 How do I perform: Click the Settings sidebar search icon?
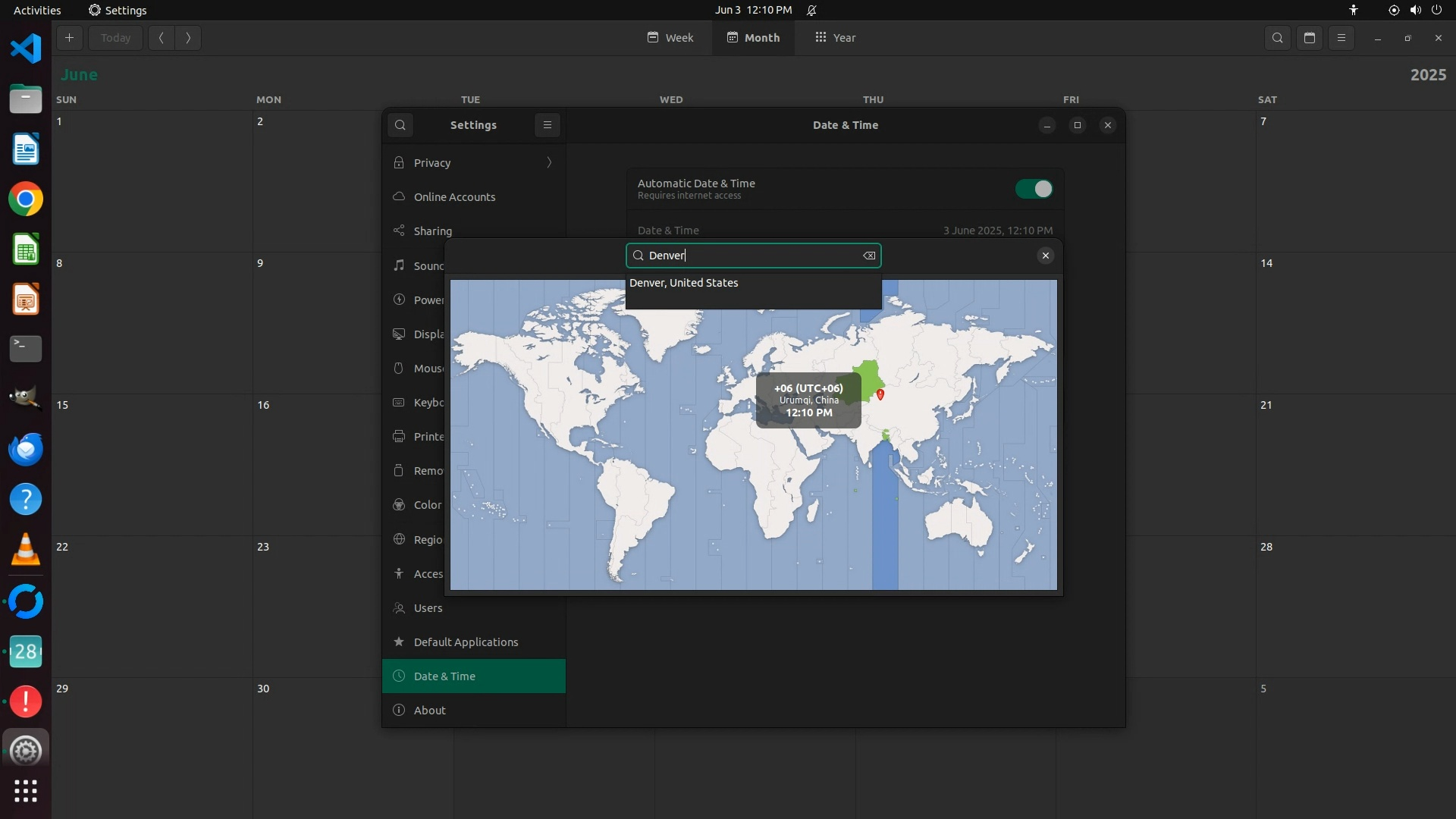400,125
